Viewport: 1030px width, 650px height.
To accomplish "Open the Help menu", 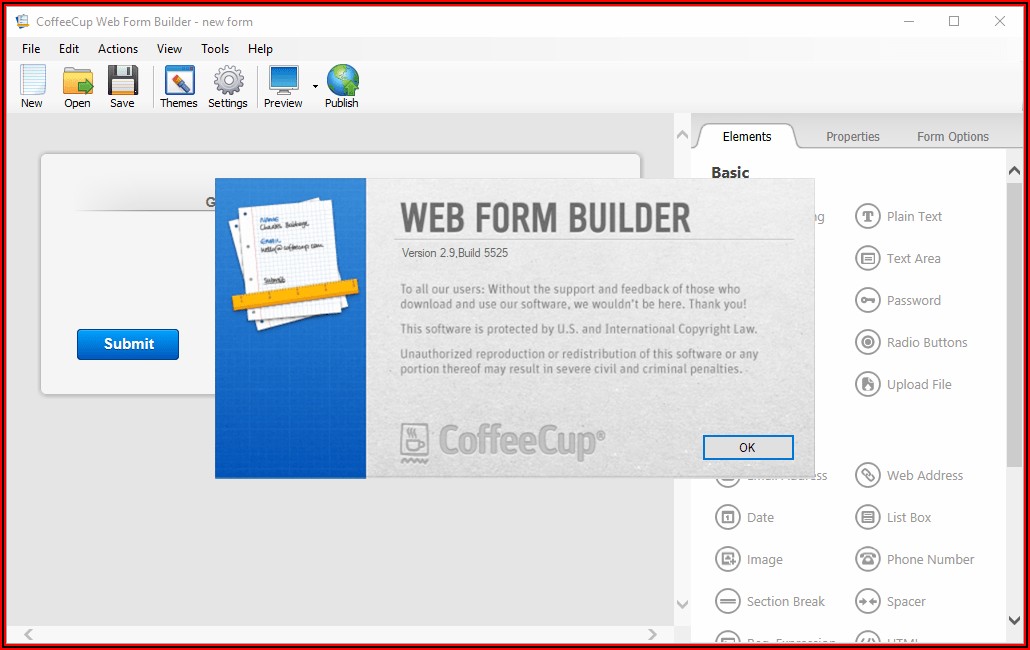I will point(260,49).
